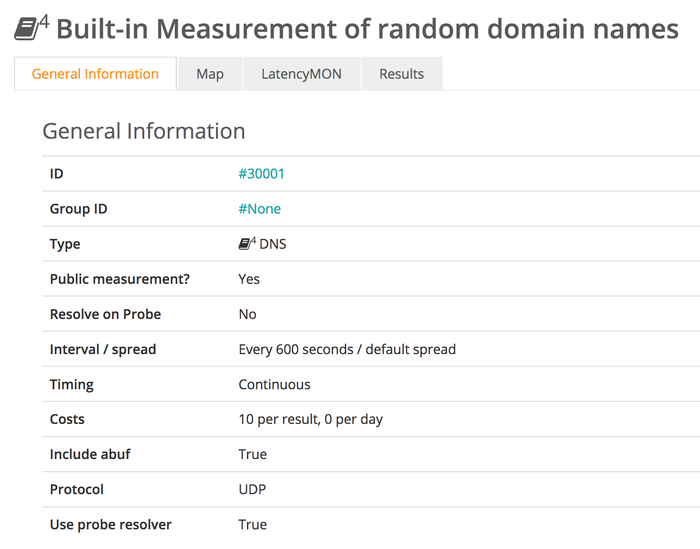Click the Continuous timing value

tap(274, 384)
